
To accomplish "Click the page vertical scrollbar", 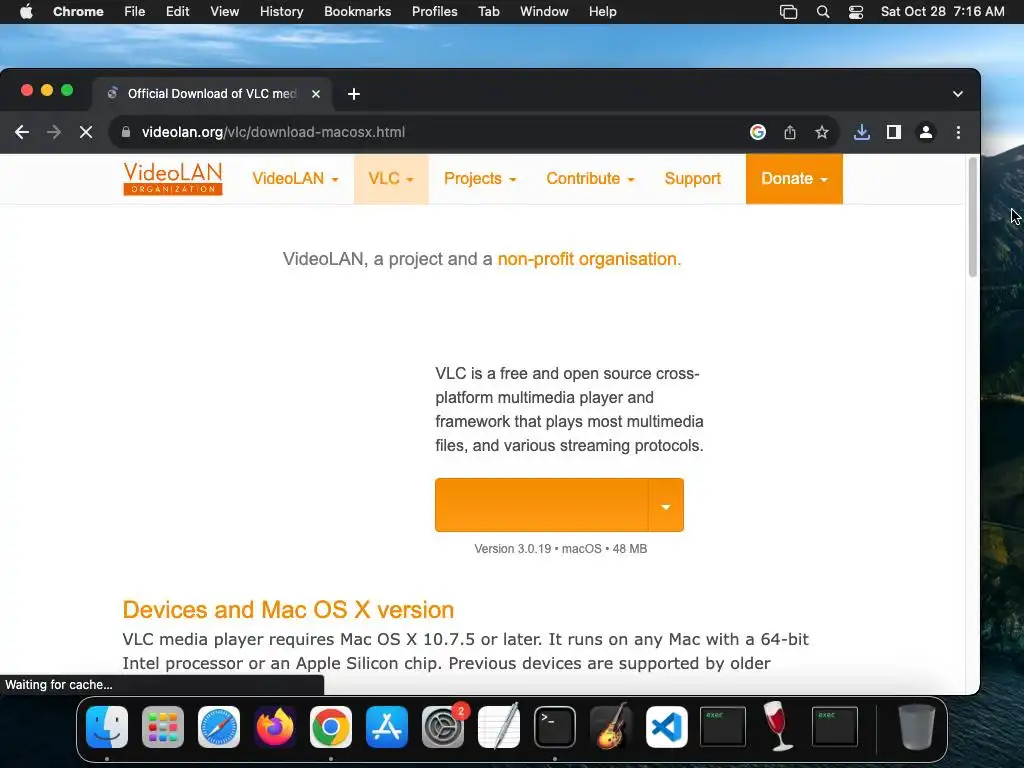I will pos(972,217).
